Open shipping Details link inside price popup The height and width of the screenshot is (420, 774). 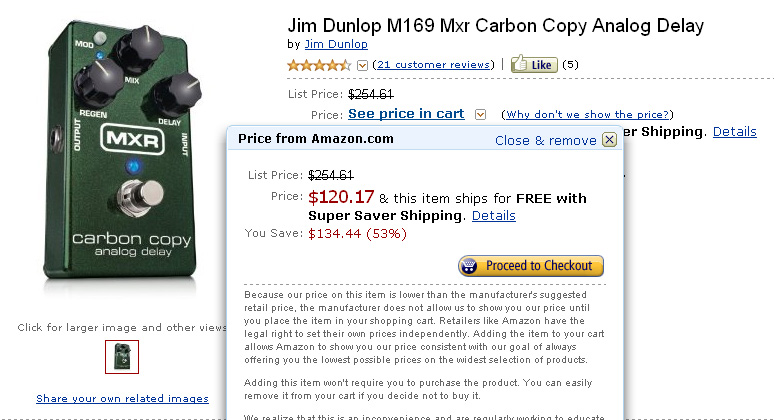493,215
